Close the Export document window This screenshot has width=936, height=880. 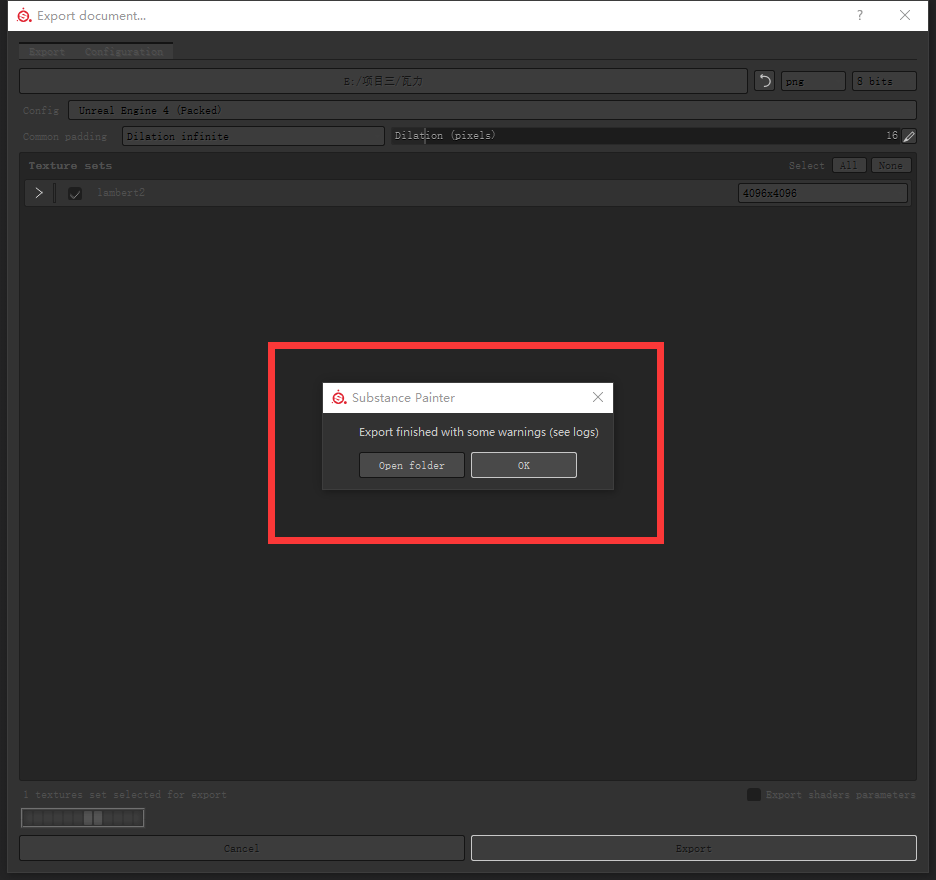905,15
